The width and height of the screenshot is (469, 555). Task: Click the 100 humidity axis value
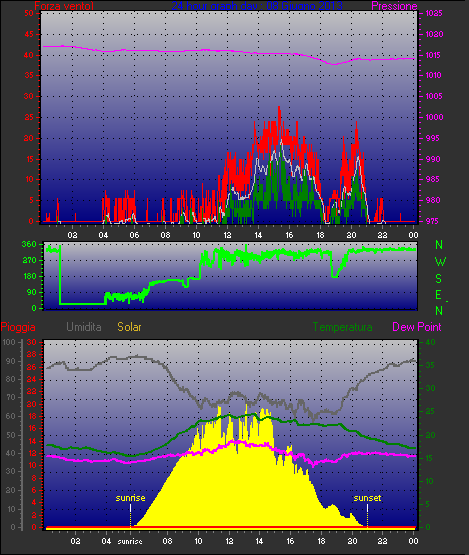[9, 342]
